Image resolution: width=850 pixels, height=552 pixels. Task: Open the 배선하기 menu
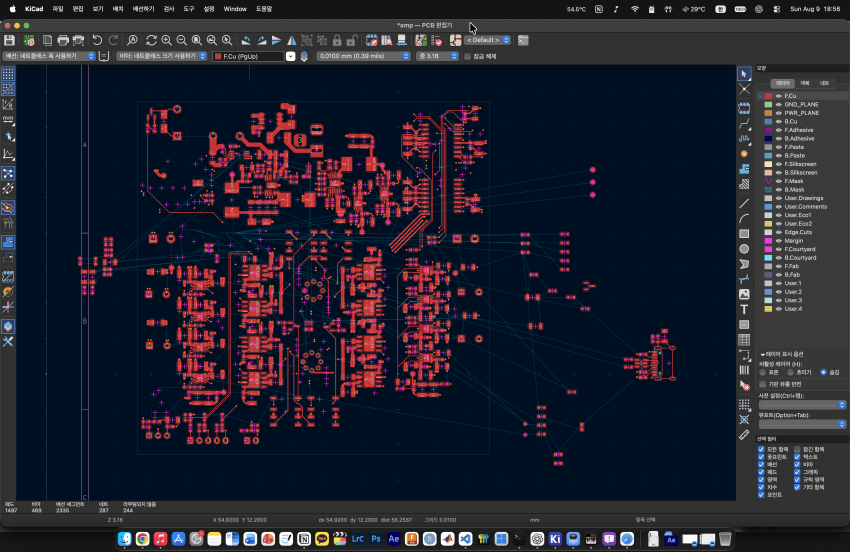(143, 9)
